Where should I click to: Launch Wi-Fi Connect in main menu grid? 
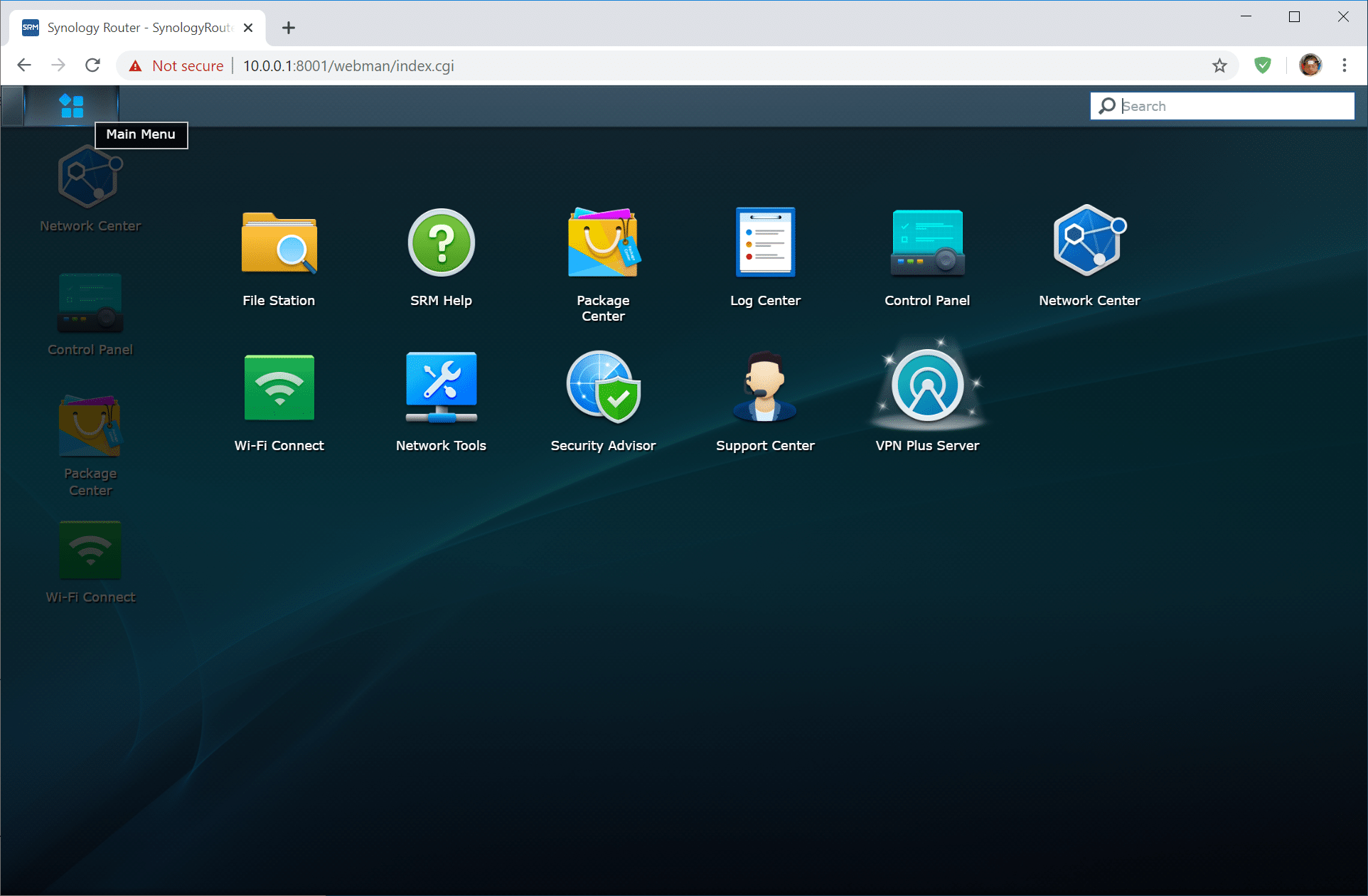click(279, 402)
